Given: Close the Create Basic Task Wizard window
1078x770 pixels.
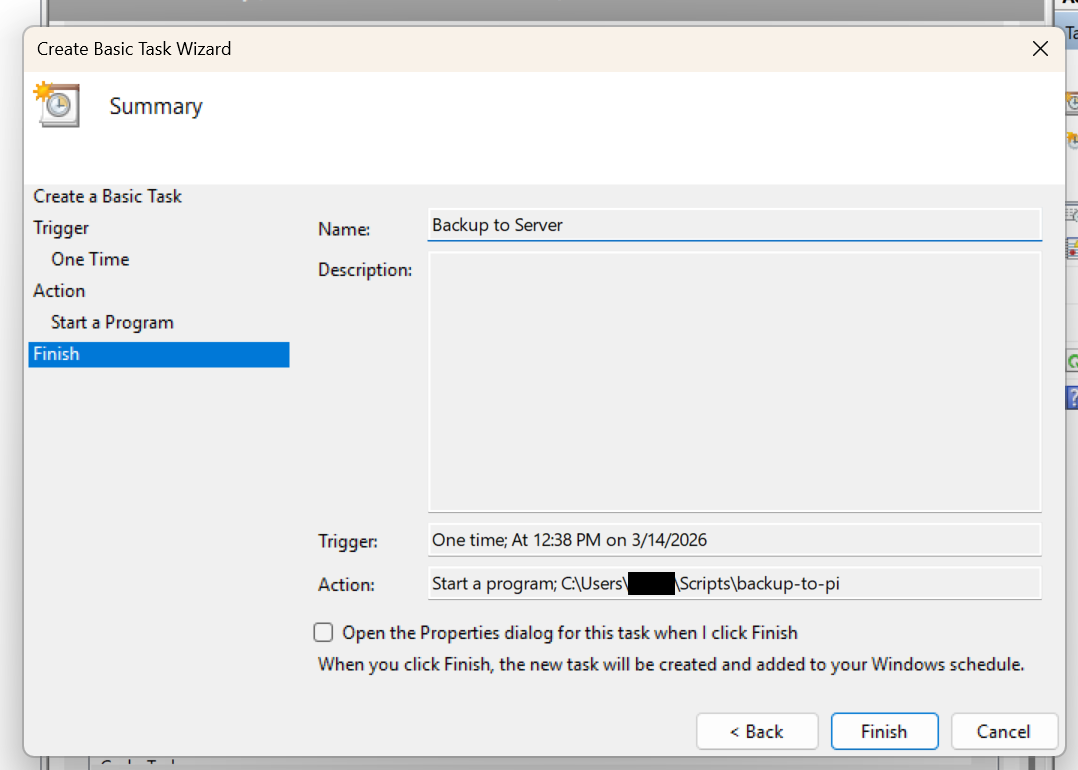Looking at the screenshot, I should click(1040, 48).
